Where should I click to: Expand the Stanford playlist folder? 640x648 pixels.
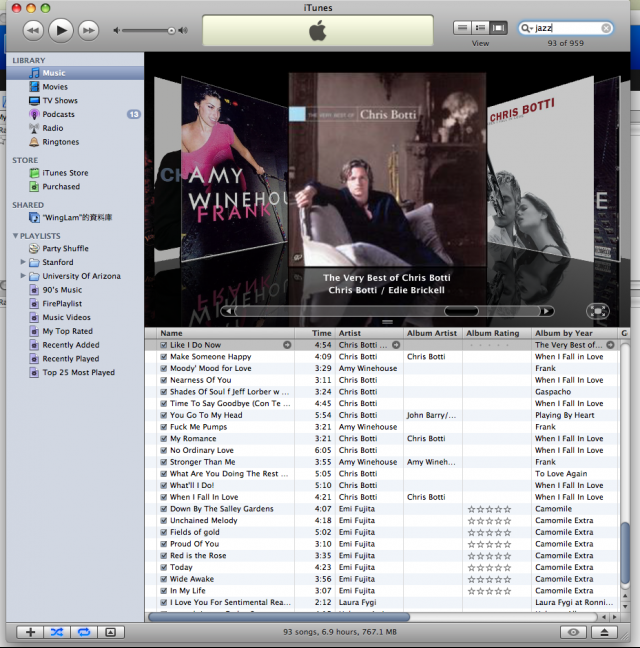[23, 262]
